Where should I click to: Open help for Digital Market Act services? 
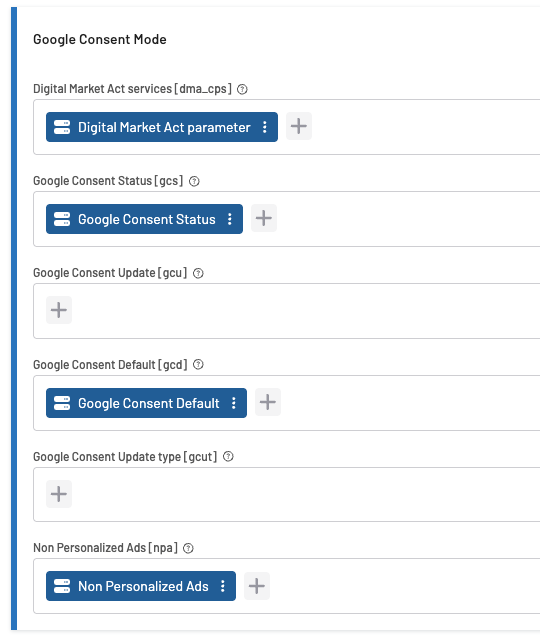tap(242, 89)
